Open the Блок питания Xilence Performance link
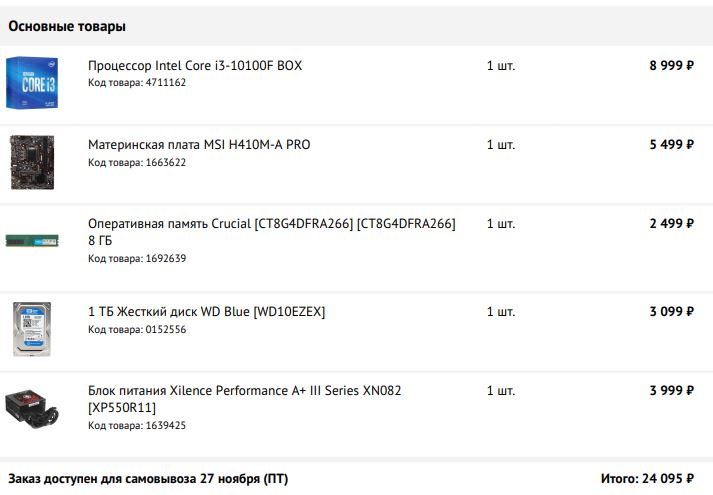Screen dimensions: 713x495 pos(244,391)
